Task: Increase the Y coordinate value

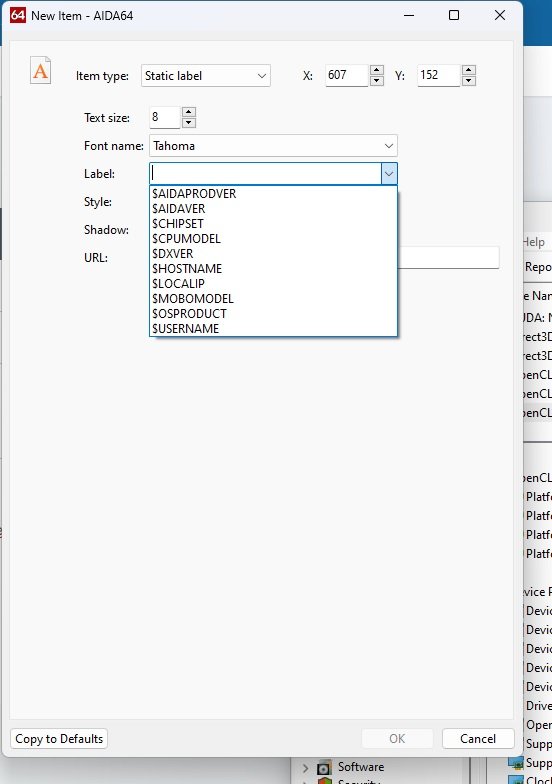Action: [x=468, y=70]
